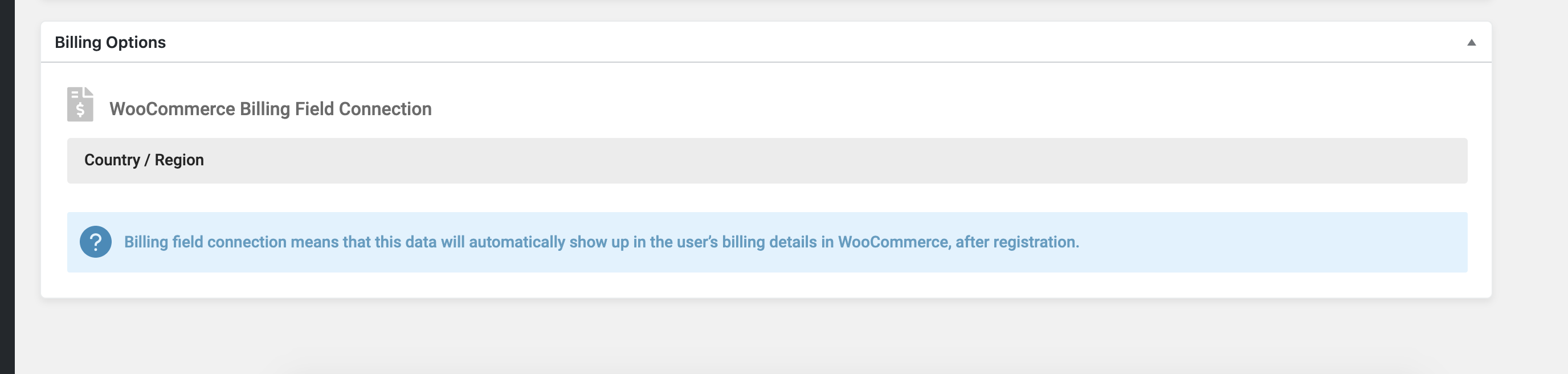Click the word Connection in section heading
Image resolution: width=1568 pixels, height=374 pixels.
pos(385,109)
